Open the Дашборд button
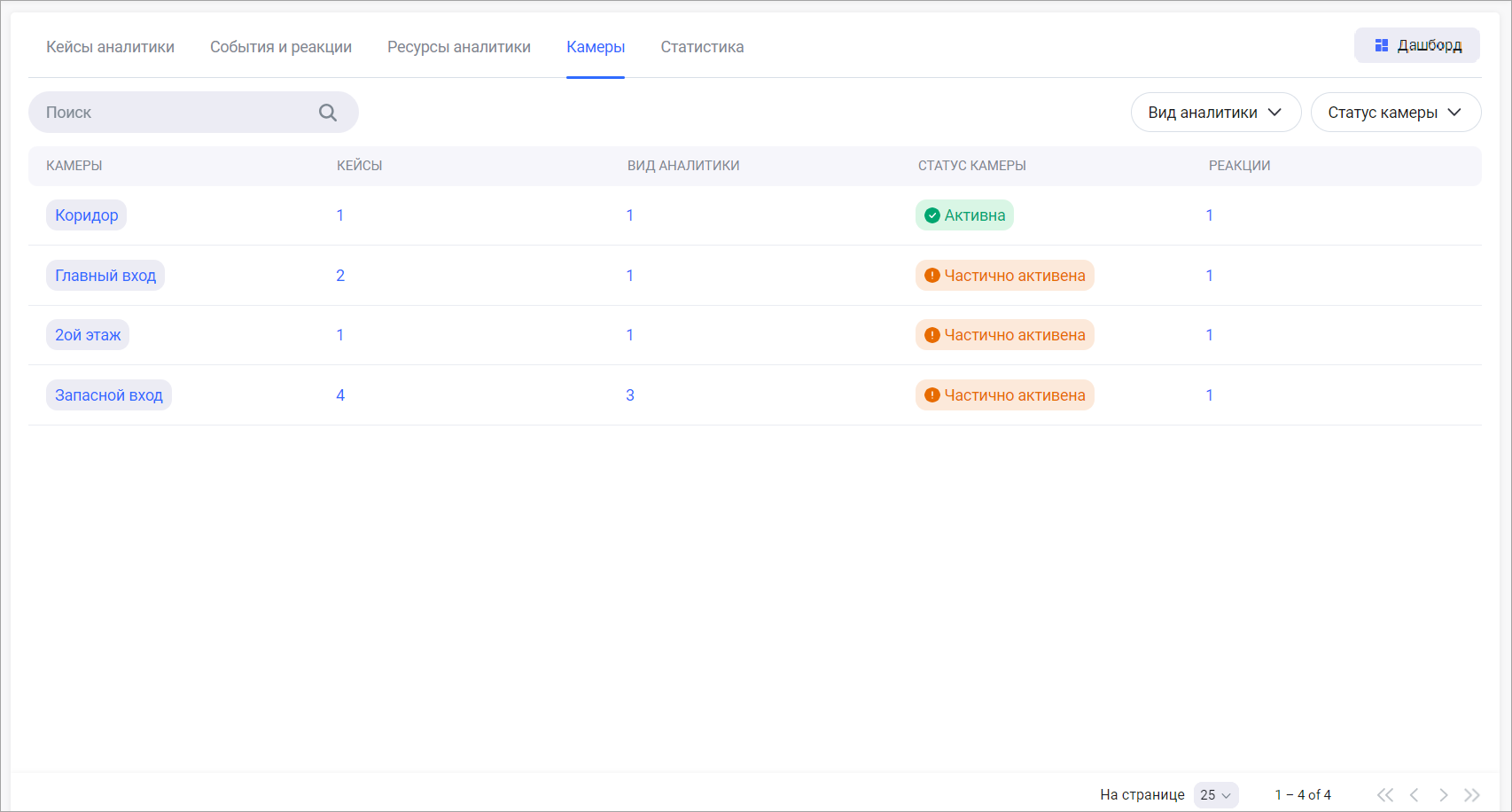Viewport: 1512px width, 812px height. [1416, 45]
